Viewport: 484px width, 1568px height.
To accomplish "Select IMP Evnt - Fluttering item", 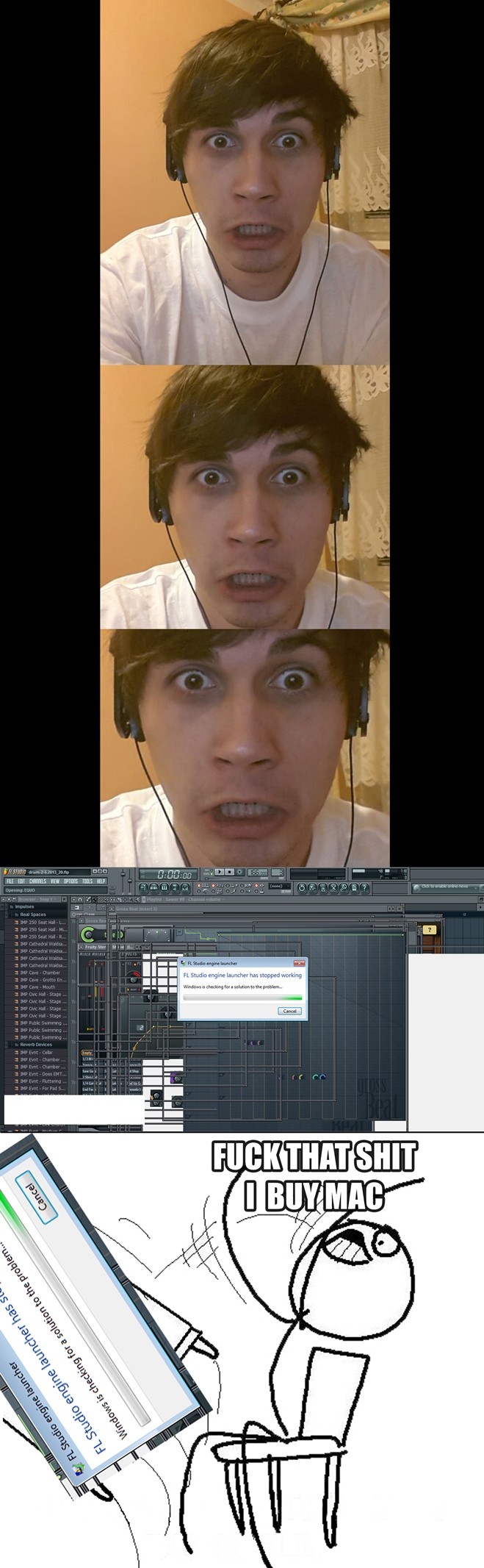I will point(41,1081).
